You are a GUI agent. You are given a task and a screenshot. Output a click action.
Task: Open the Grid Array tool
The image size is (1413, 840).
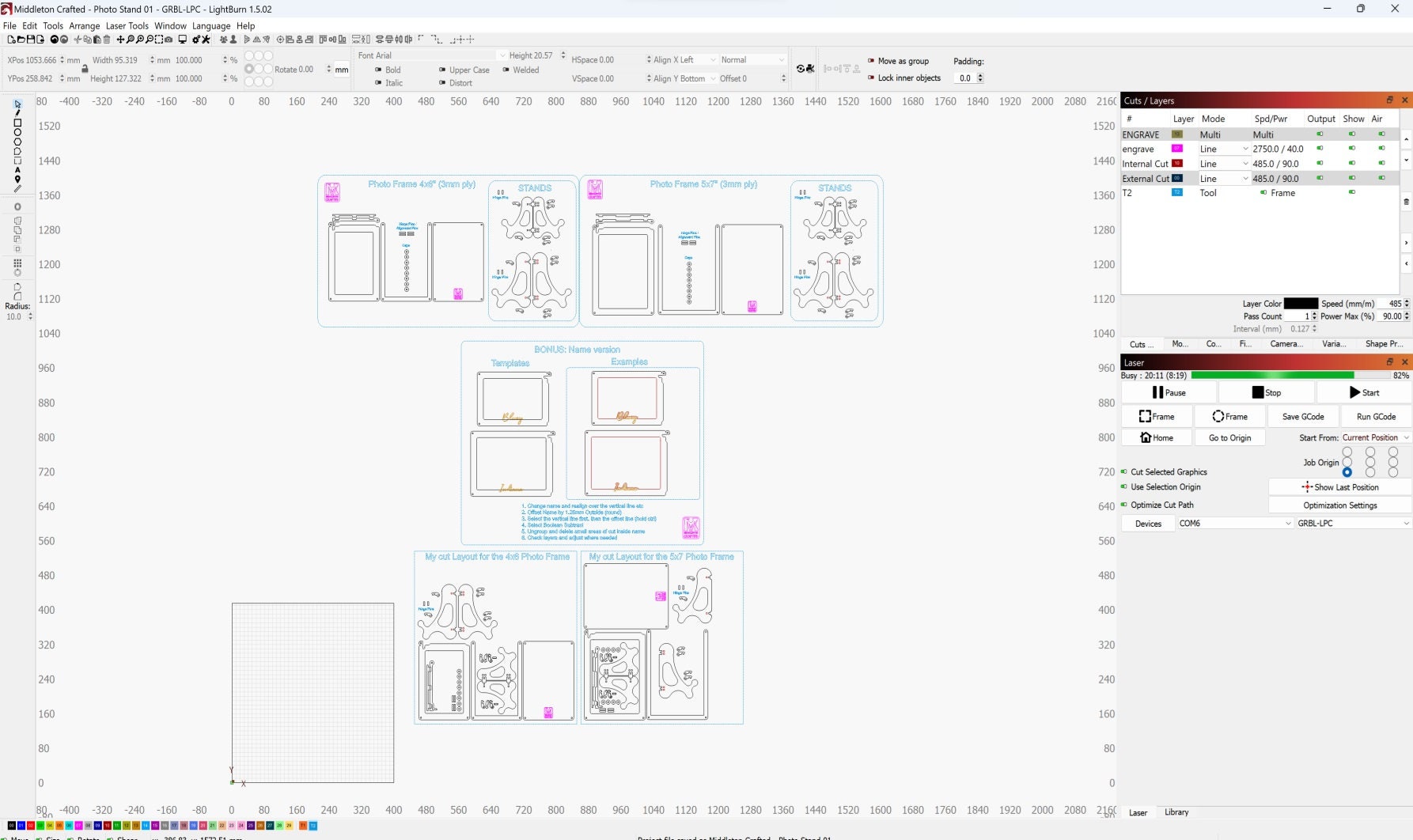[x=17, y=263]
